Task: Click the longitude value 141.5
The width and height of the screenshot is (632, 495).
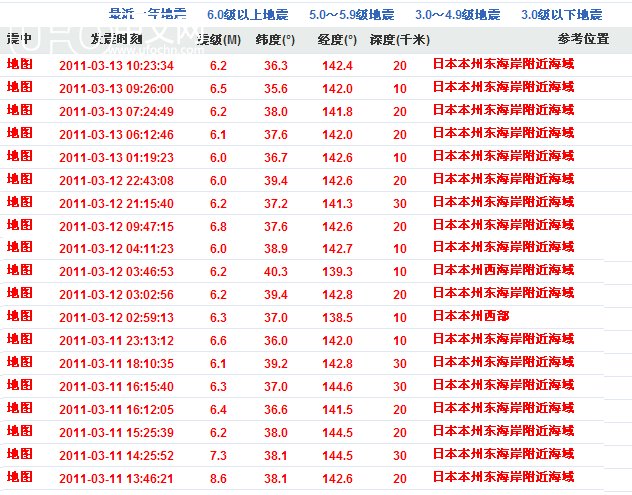Action: click(337, 410)
